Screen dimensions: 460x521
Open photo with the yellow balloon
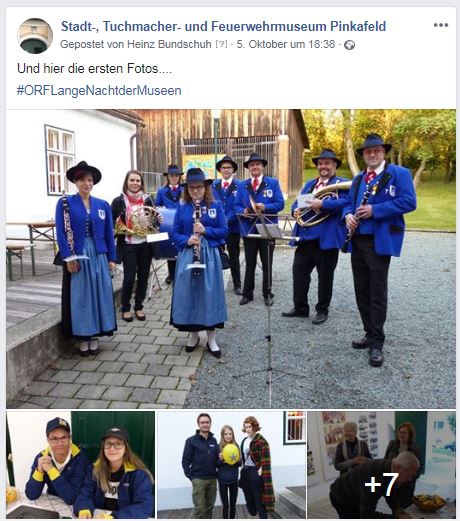232,465
